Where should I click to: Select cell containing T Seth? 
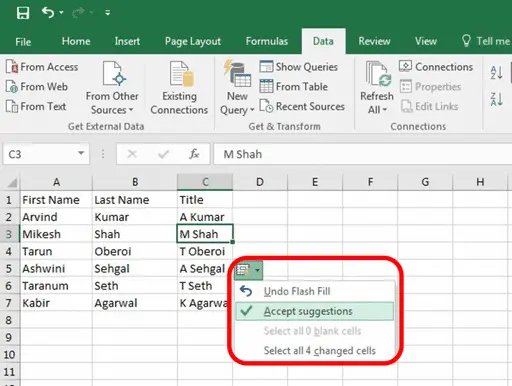(x=205, y=286)
